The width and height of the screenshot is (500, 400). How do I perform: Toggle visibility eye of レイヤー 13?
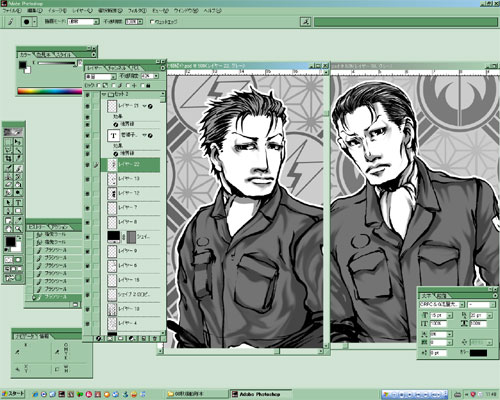click(87, 179)
